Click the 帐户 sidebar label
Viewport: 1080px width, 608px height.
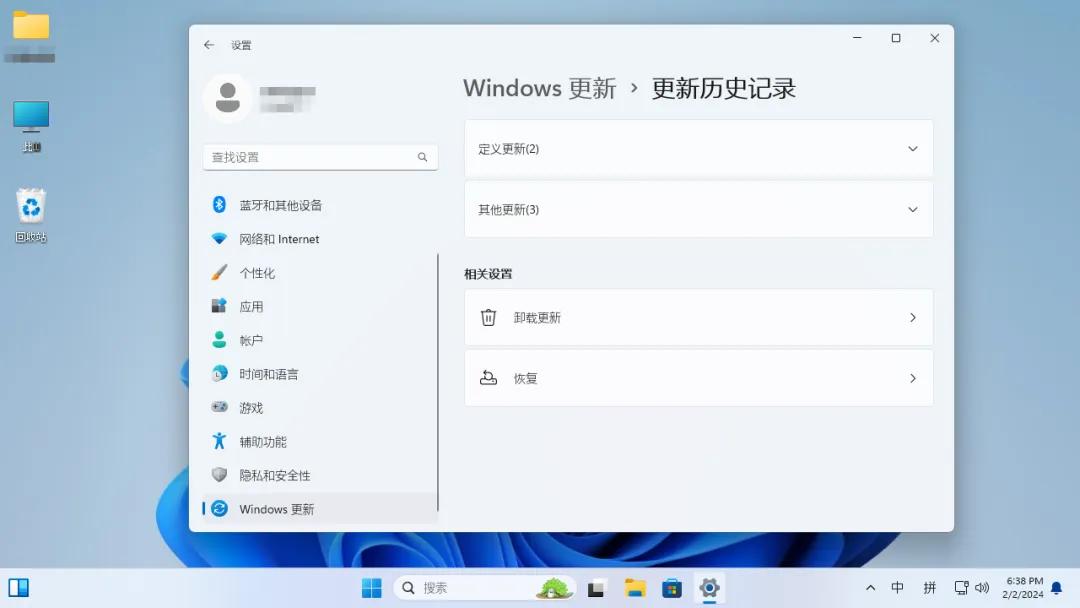point(251,340)
